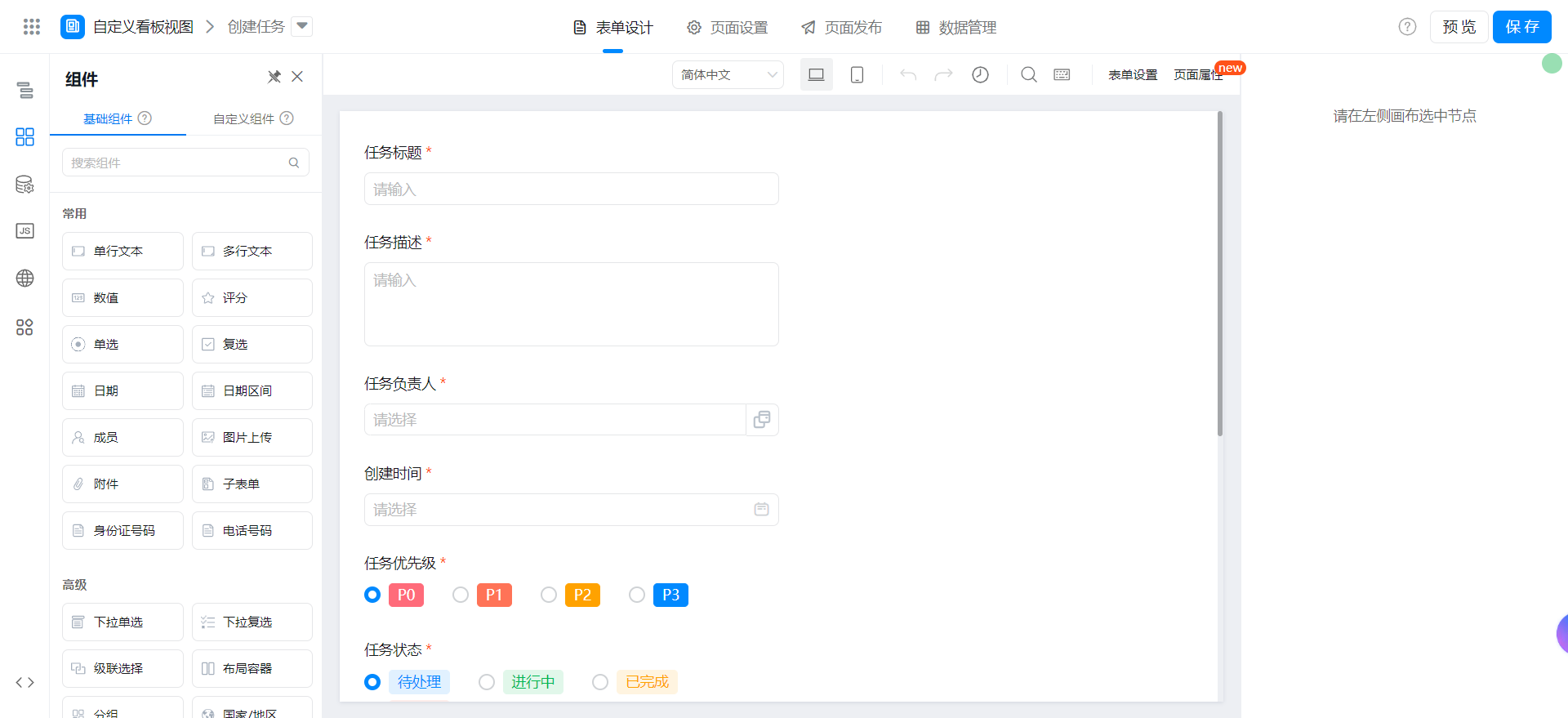The image size is (1568, 718).
Task: Open 页面属性
Action: click(x=1198, y=74)
